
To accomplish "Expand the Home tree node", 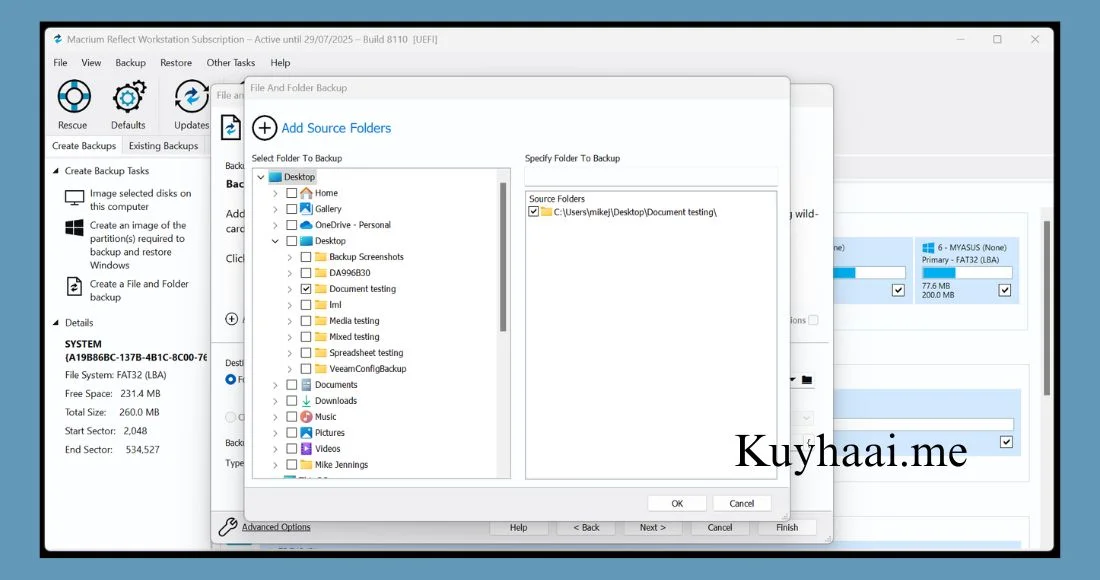I will tap(275, 193).
